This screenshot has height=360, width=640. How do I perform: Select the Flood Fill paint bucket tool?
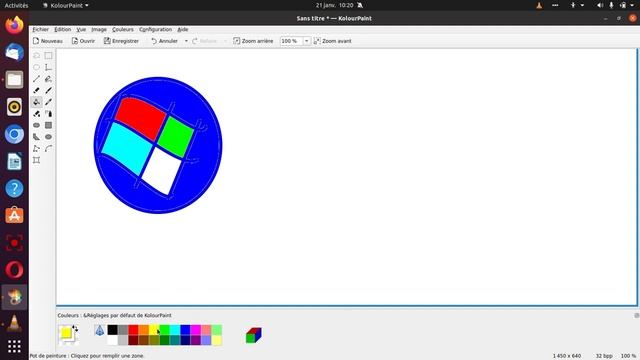click(x=36, y=102)
